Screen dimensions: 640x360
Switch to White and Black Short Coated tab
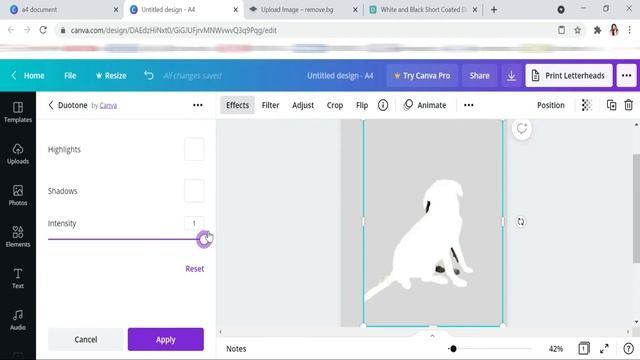point(423,9)
